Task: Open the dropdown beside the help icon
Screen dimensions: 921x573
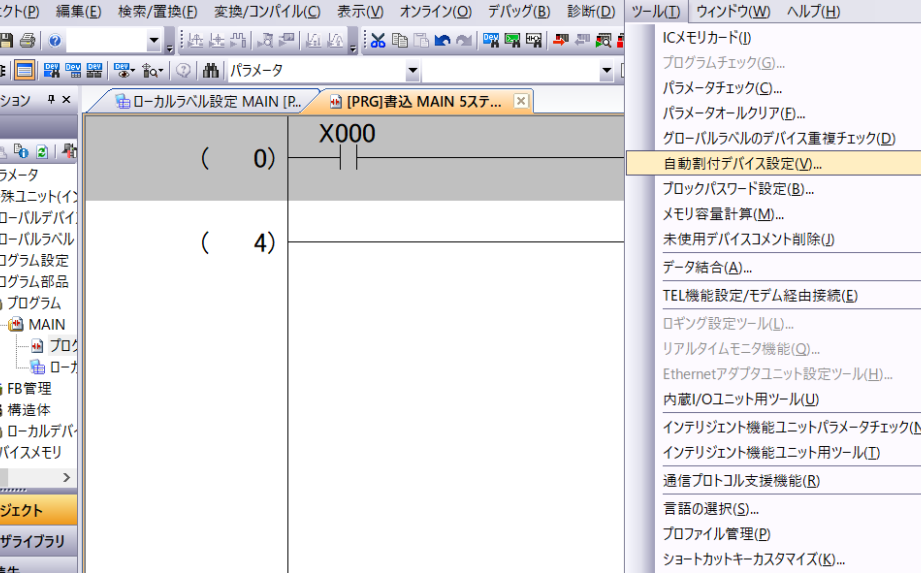Action: coord(154,41)
